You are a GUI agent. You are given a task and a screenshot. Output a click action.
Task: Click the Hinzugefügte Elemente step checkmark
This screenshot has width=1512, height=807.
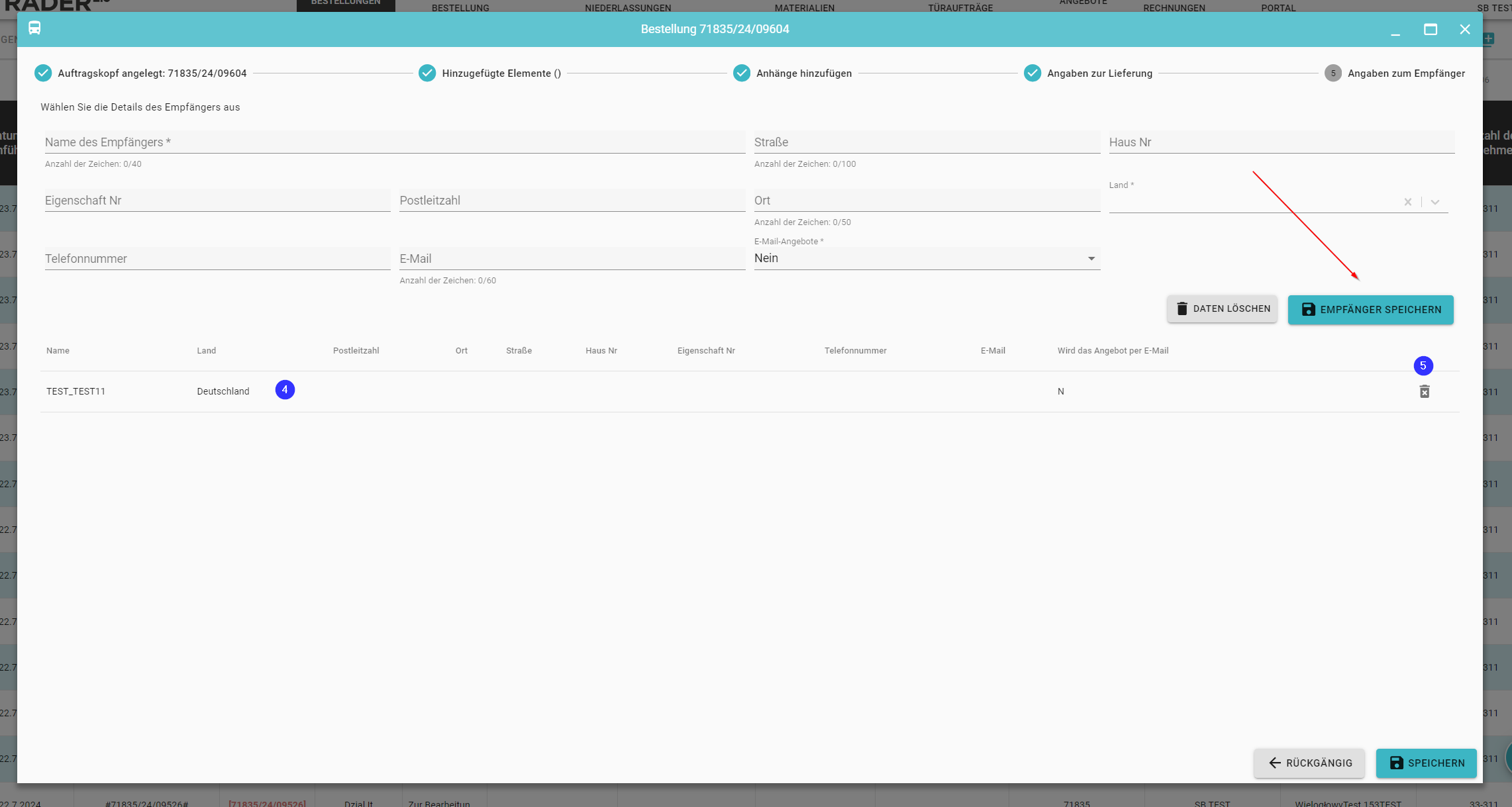point(427,73)
